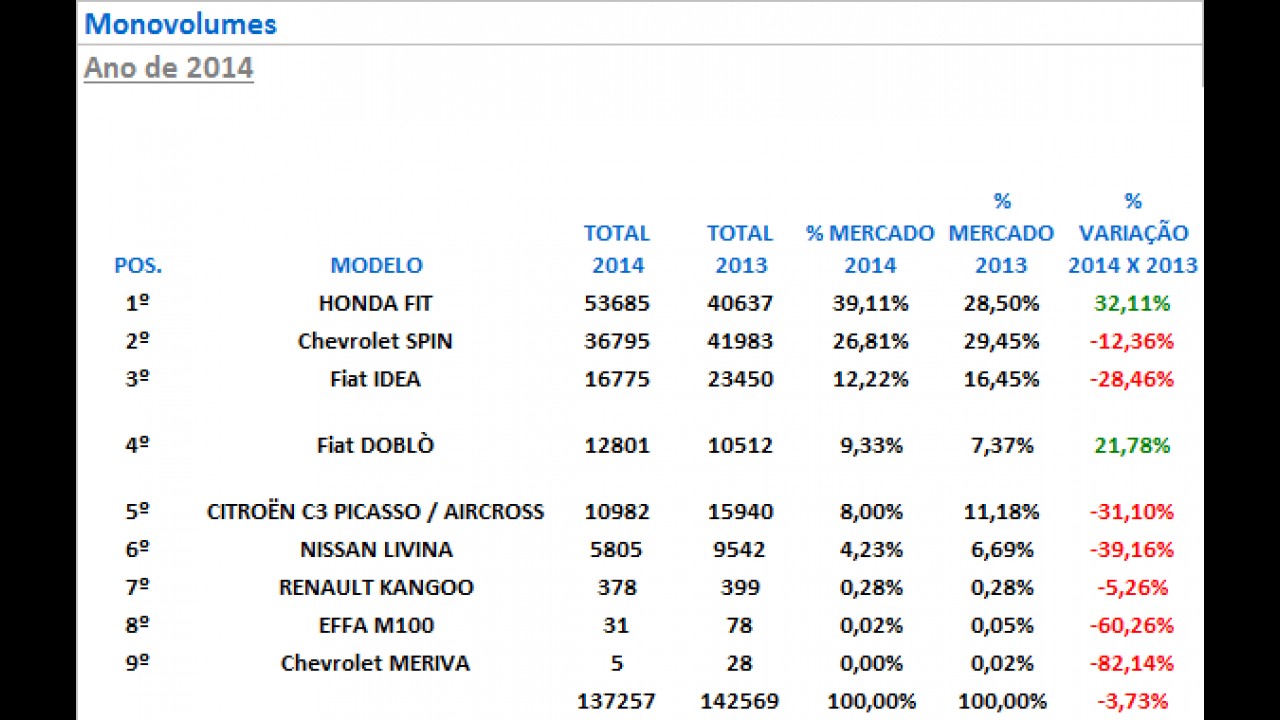1280x720 pixels.
Task: Click the overall -3,73% variation
Action: tap(1132, 701)
